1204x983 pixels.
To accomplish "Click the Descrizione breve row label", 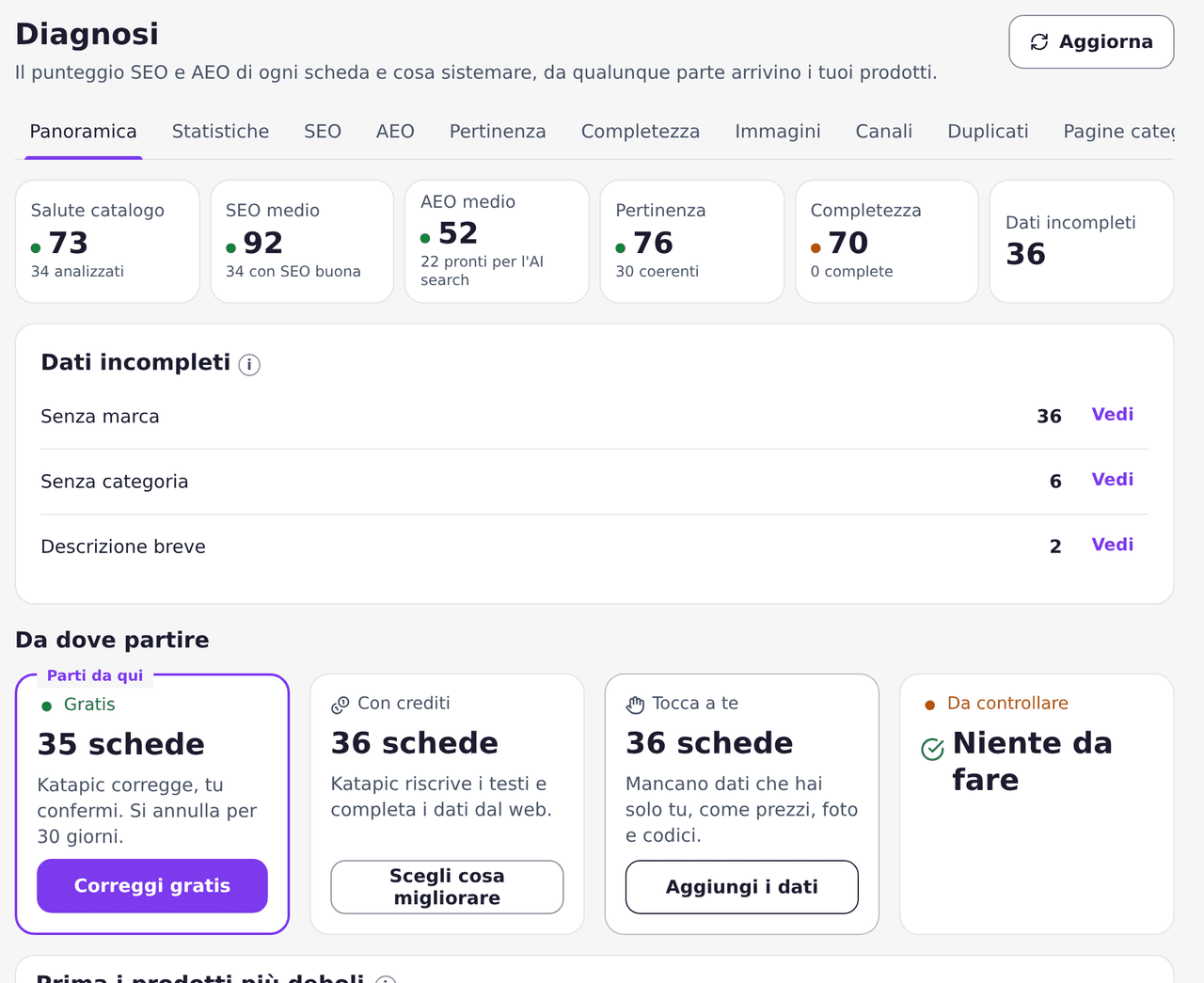I will tap(123, 547).
